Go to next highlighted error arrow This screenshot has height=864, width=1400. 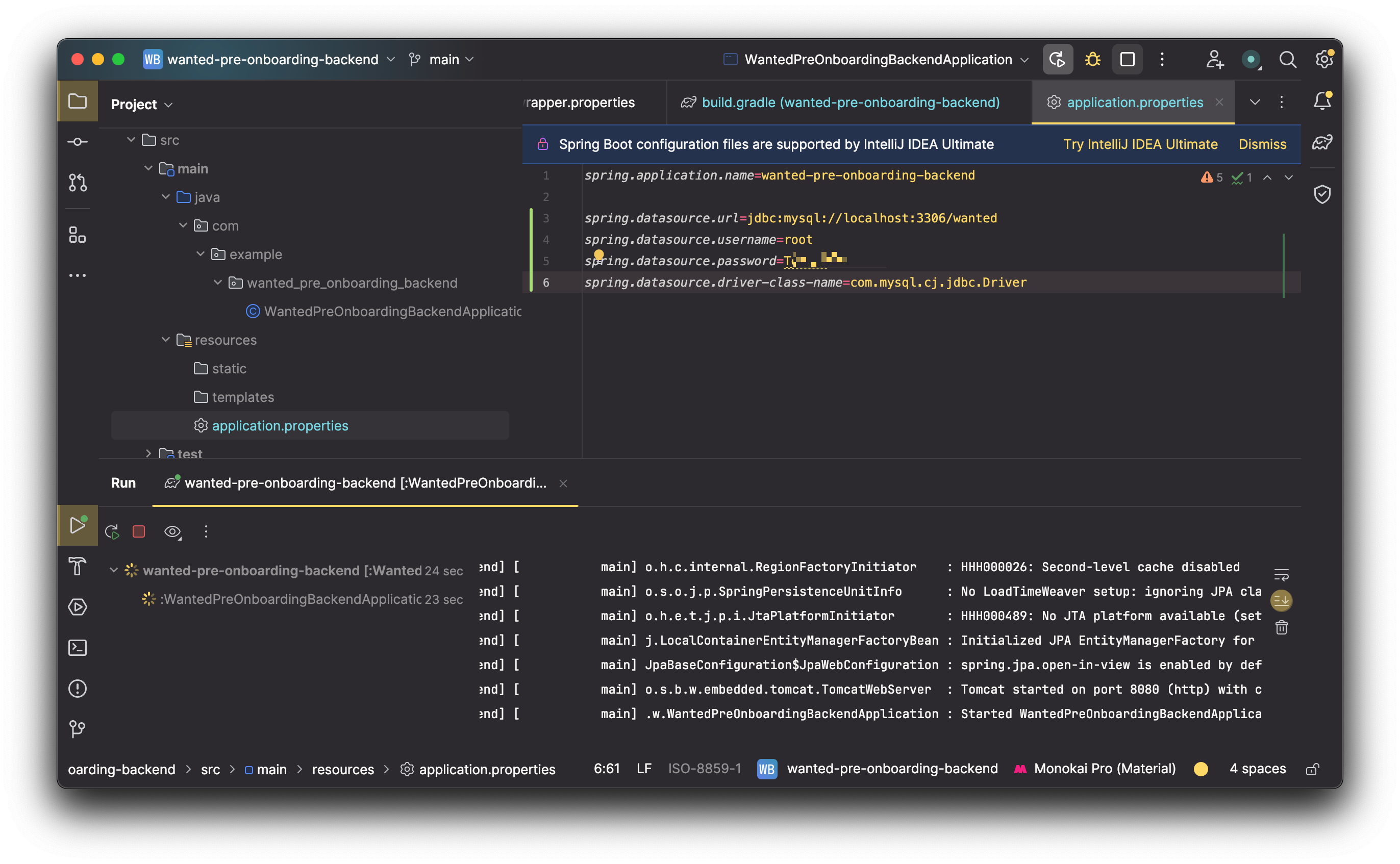coord(1289,177)
